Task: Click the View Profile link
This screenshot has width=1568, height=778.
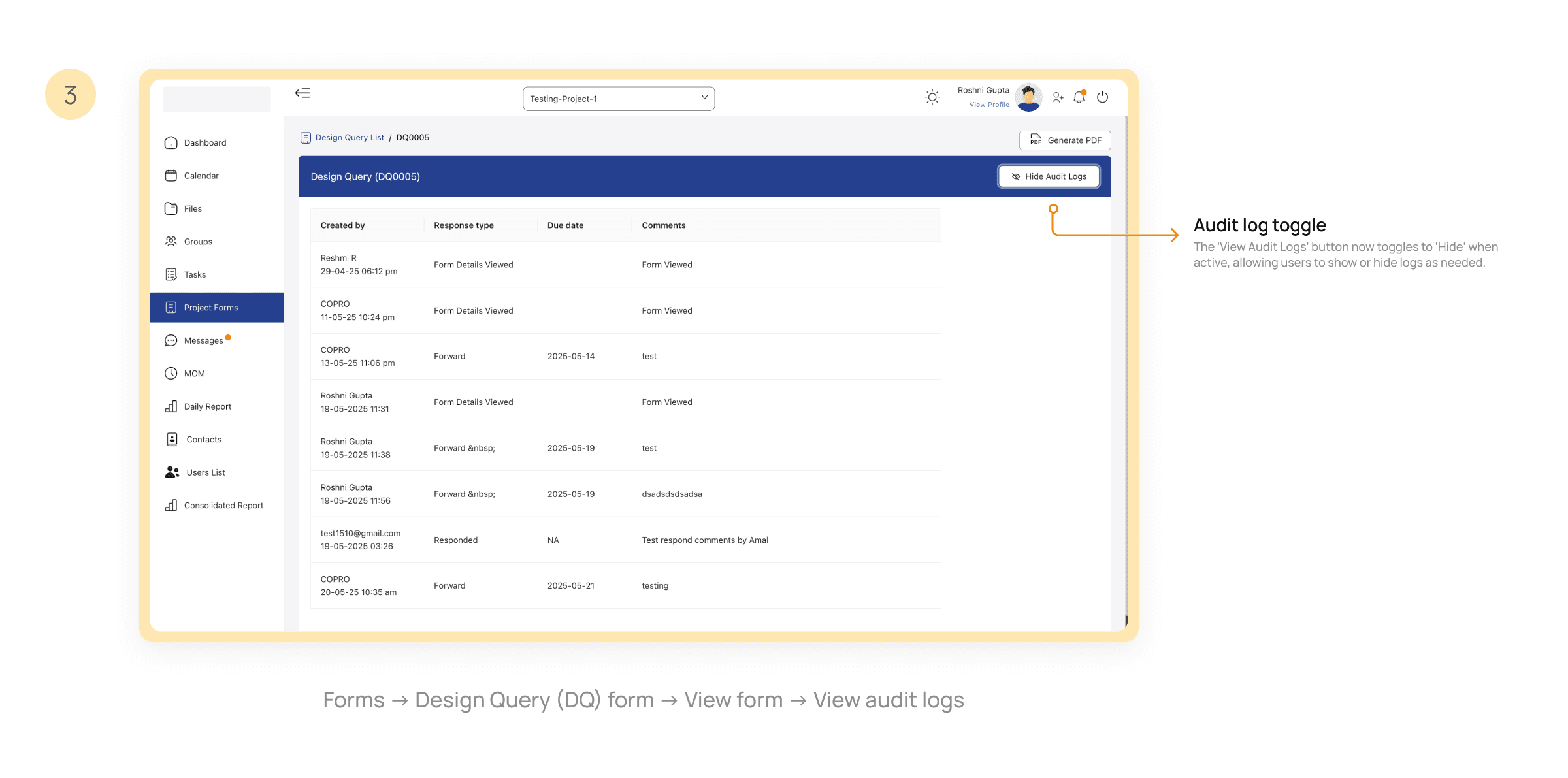Action: pyautogui.click(x=989, y=105)
